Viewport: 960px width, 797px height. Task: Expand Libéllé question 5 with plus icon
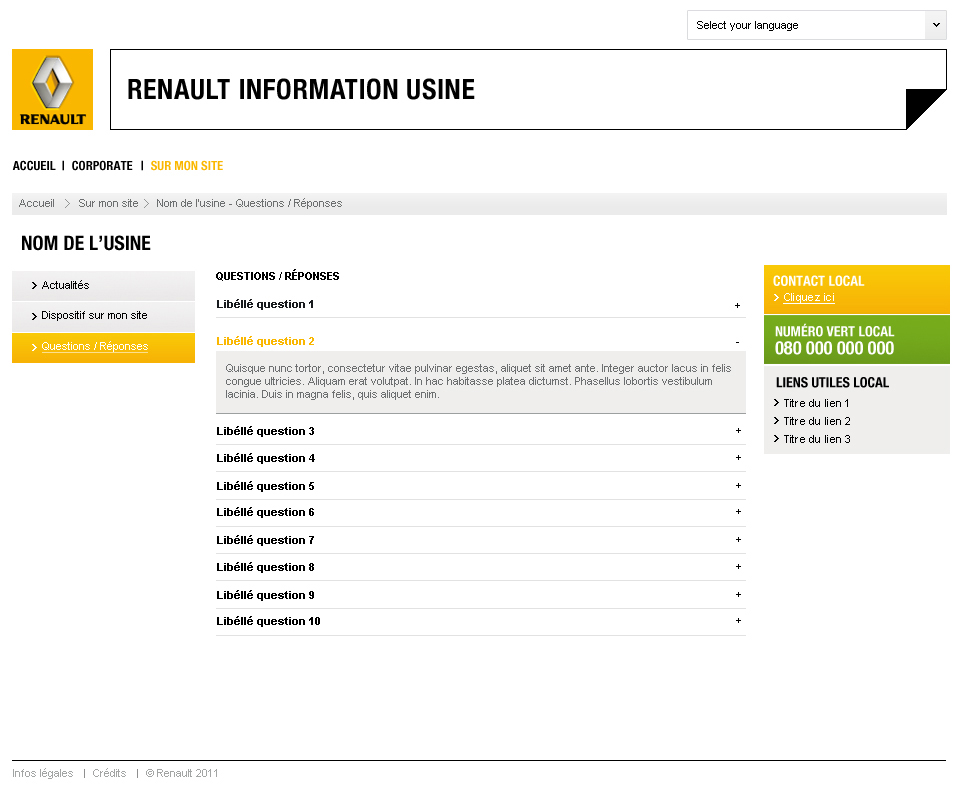tap(738, 485)
